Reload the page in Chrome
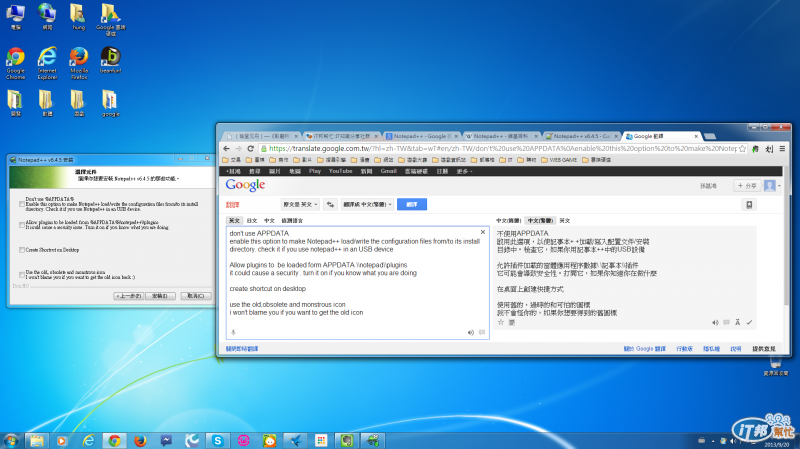 (x=251, y=148)
